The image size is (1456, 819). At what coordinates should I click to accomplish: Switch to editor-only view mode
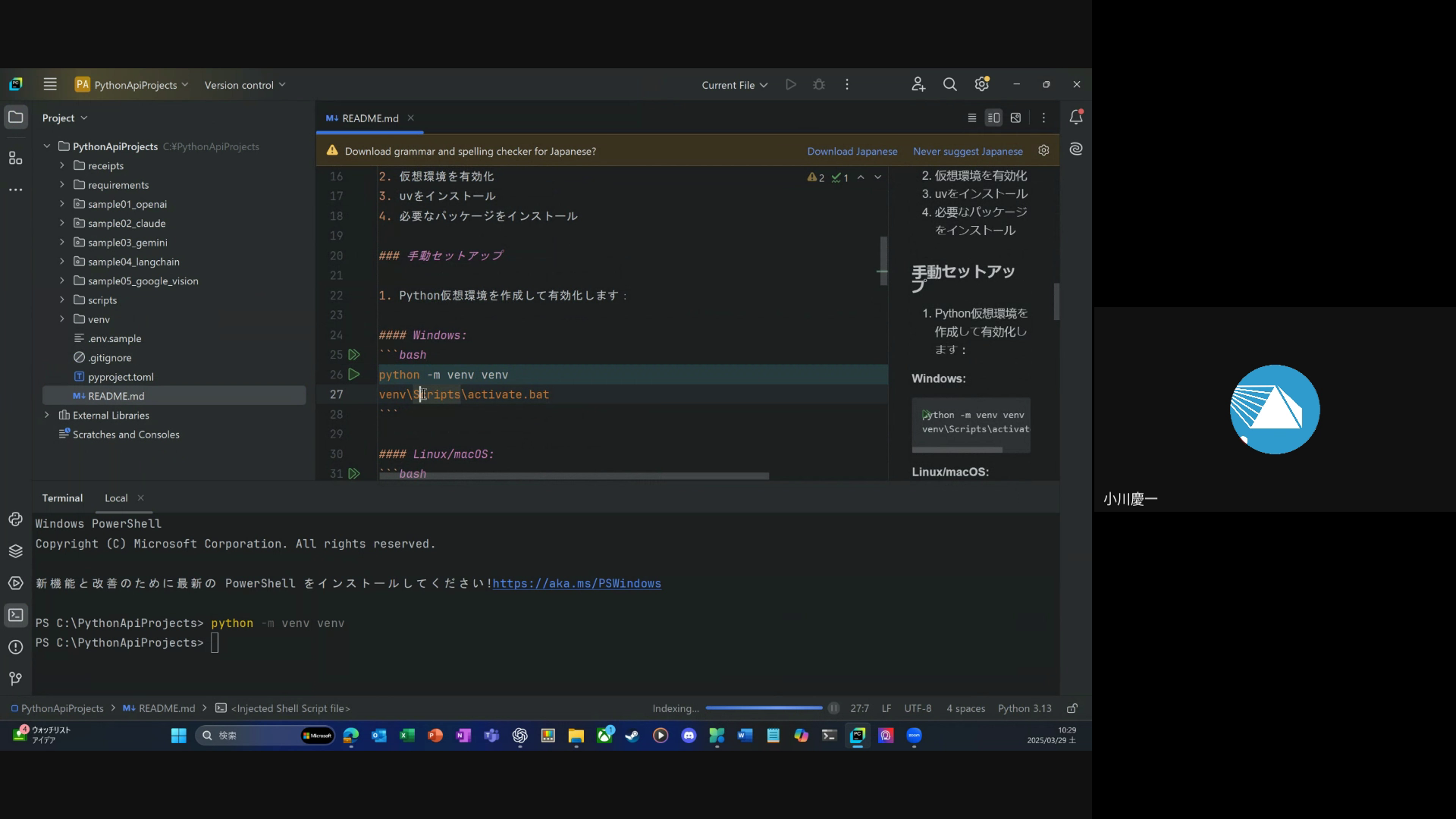point(971,118)
